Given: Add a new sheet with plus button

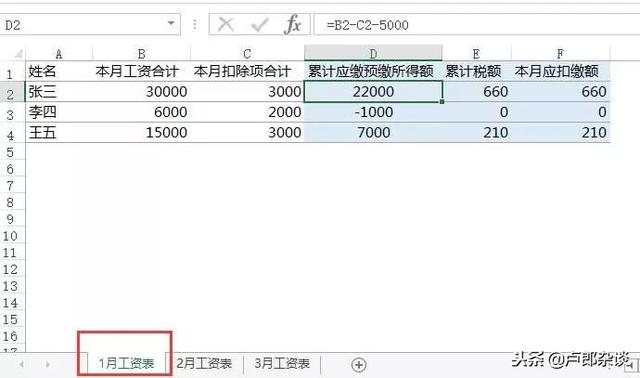Looking at the screenshot, I should pyautogui.click(x=358, y=365).
